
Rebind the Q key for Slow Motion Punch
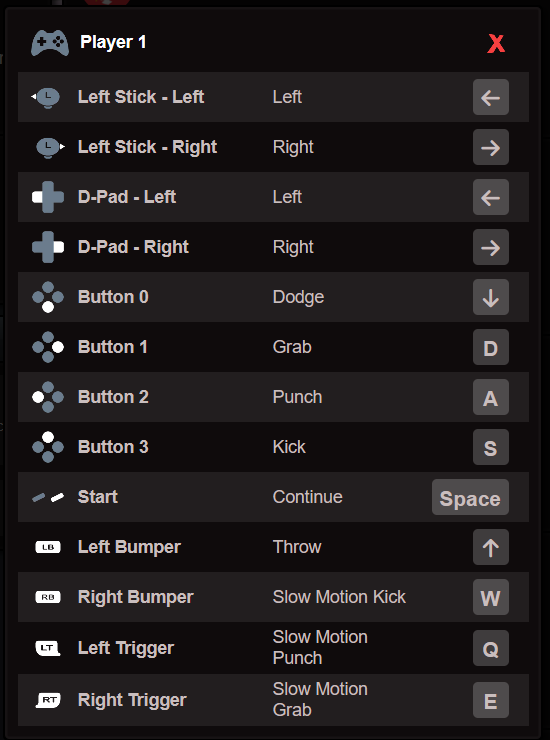click(491, 648)
